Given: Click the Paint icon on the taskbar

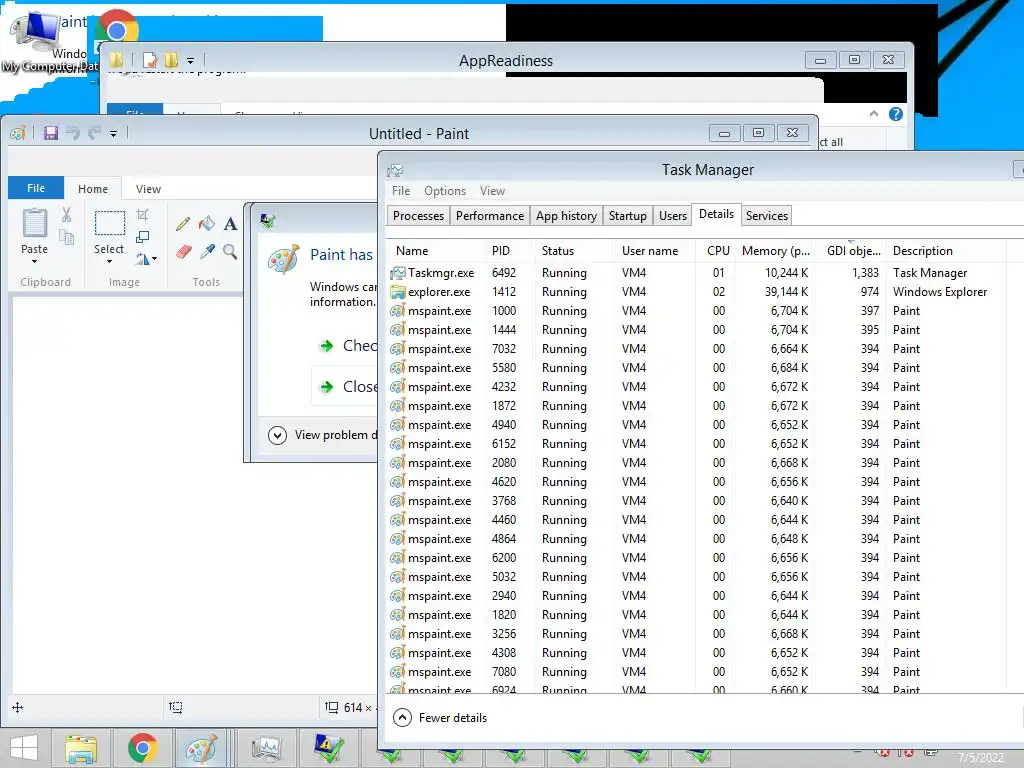Looking at the screenshot, I should pyautogui.click(x=201, y=748).
